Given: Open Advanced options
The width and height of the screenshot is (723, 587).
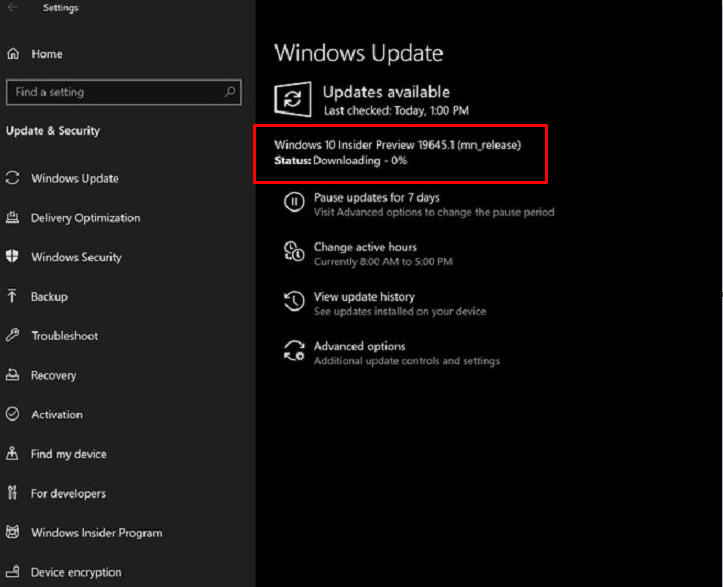Looking at the screenshot, I should click(x=360, y=346).
